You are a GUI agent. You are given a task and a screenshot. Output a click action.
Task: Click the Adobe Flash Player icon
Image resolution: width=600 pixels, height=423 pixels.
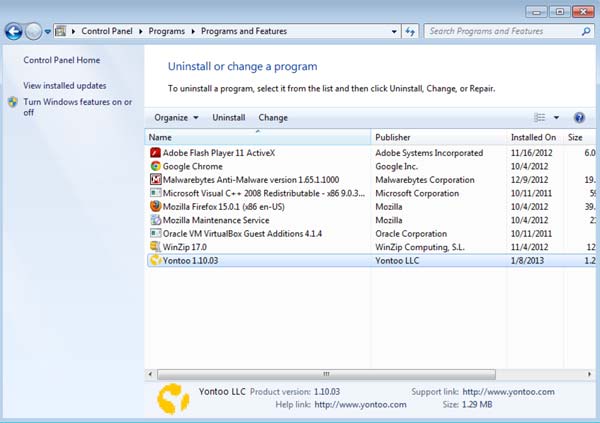click(x=155, y=153)
